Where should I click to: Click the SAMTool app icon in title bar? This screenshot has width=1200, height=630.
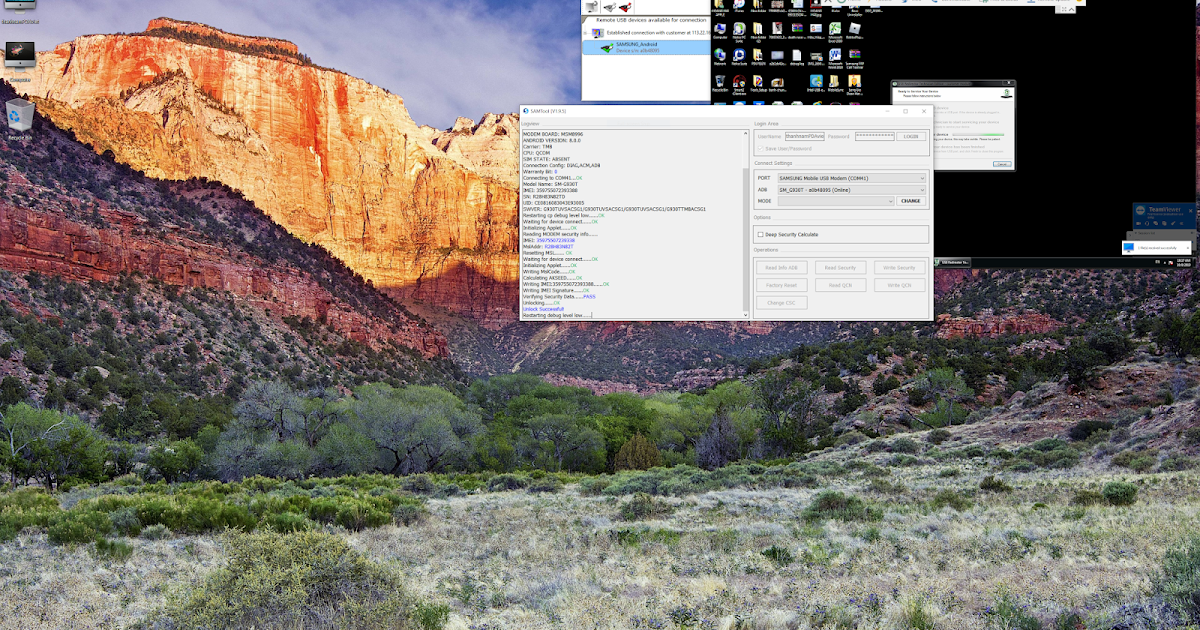[526, 110]
